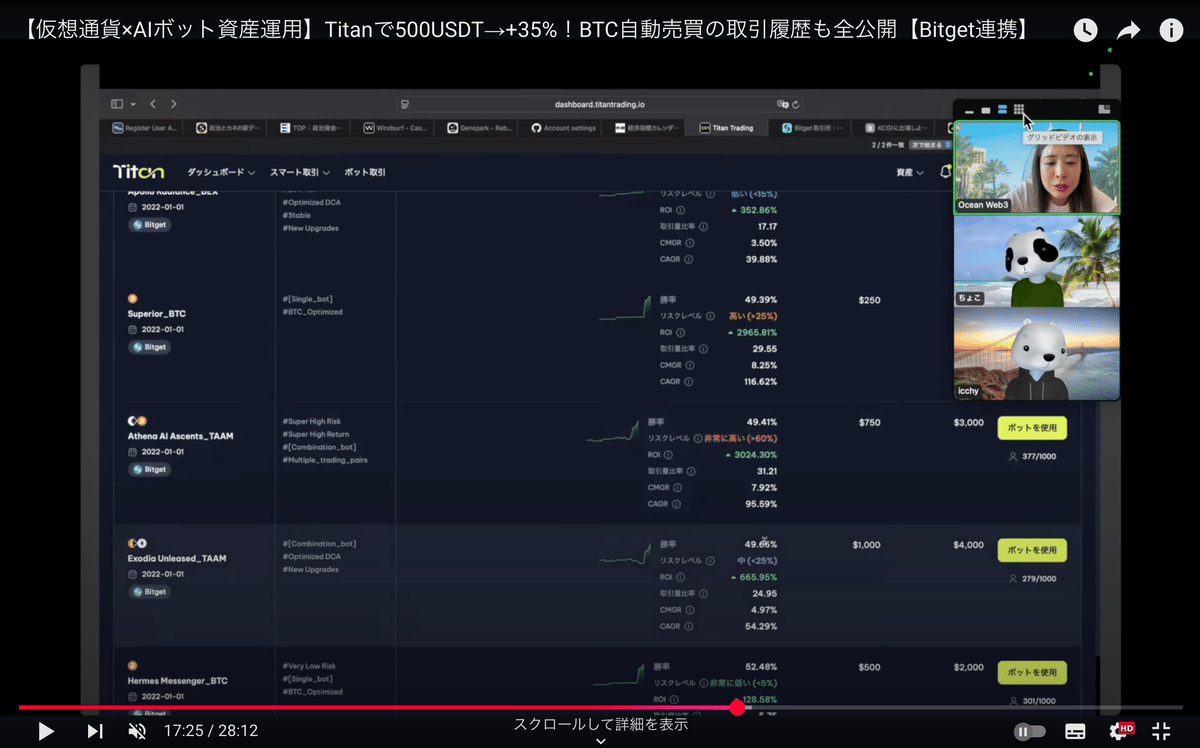Open the 資産 dropdown menu
Image resolution: width=1200 pixels, height=748 pixels.
(910, 171)
